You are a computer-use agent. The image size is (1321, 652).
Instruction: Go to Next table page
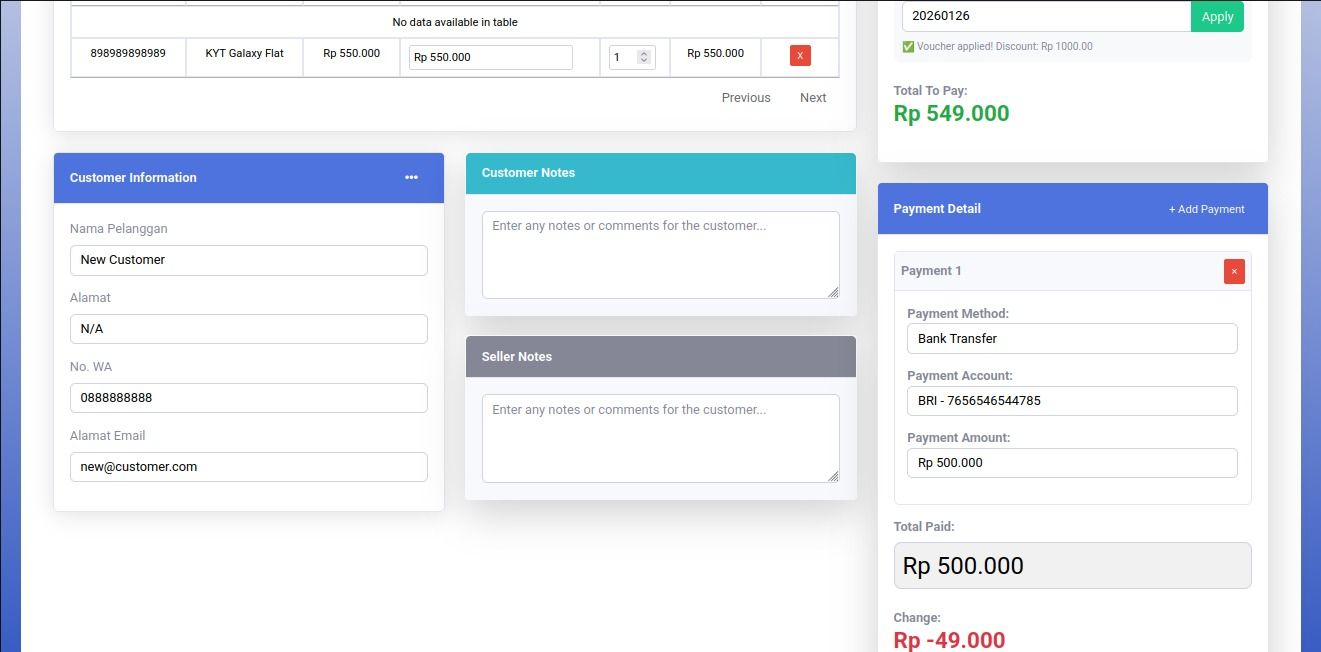813,97
